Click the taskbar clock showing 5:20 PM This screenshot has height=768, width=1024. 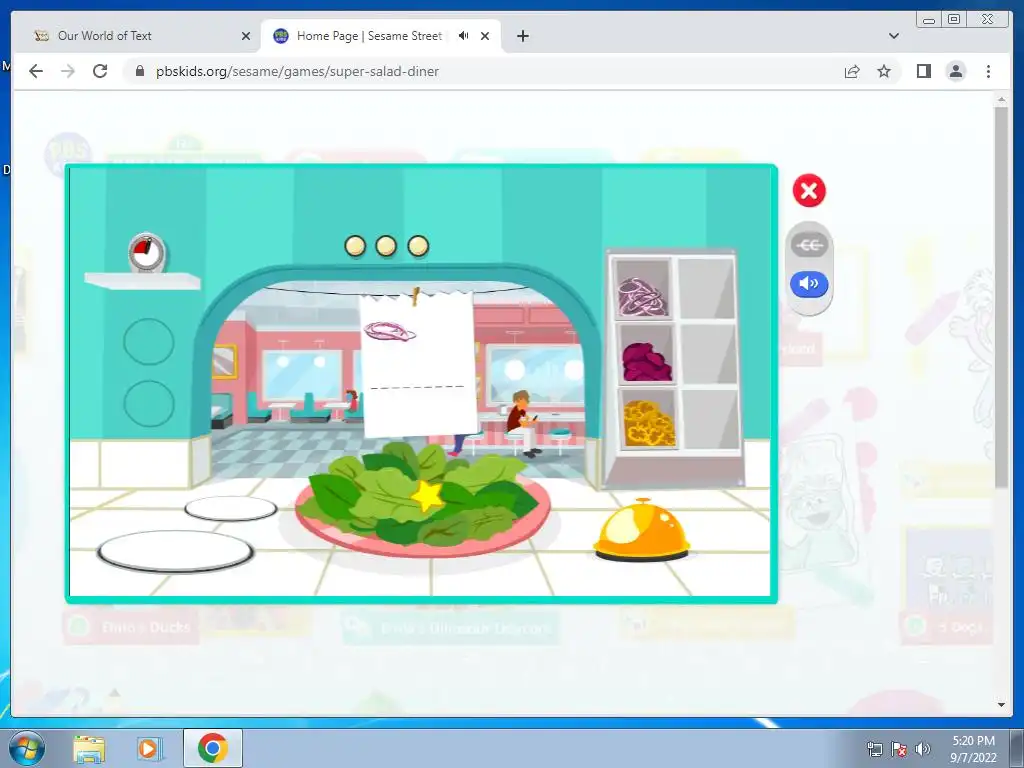coord(973,749)
